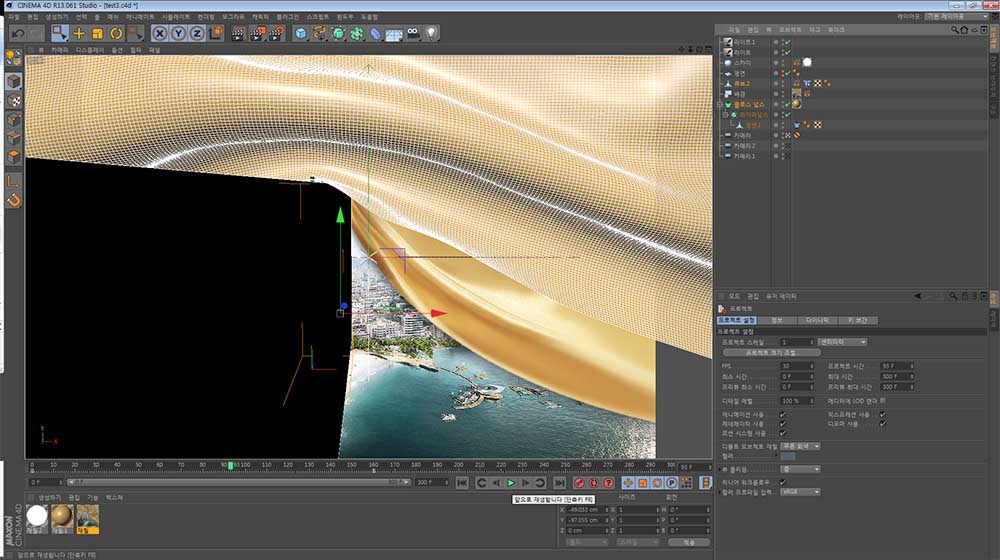Open the deformer capsule icon
The width and height of the screenshot is (1000, 560).
(x=375, y=33)
